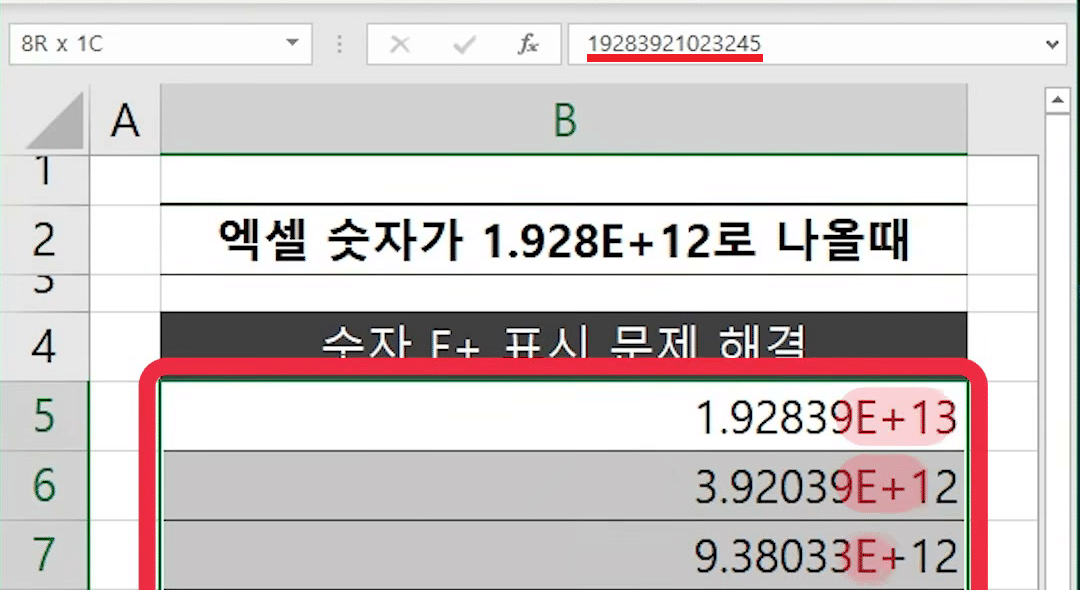Select column B header

(563, 120)
